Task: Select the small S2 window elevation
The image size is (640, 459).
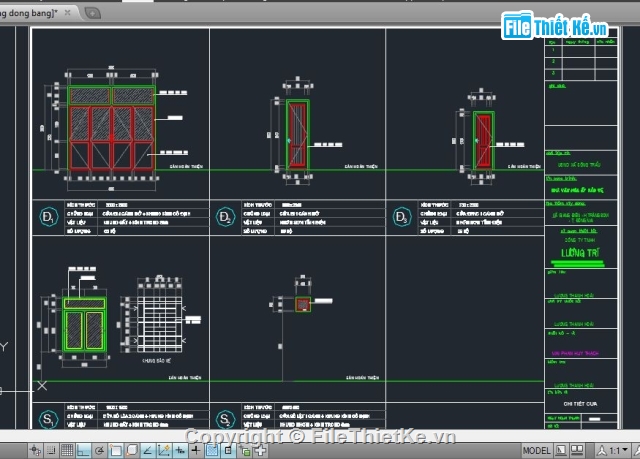Action: (303, 304)
